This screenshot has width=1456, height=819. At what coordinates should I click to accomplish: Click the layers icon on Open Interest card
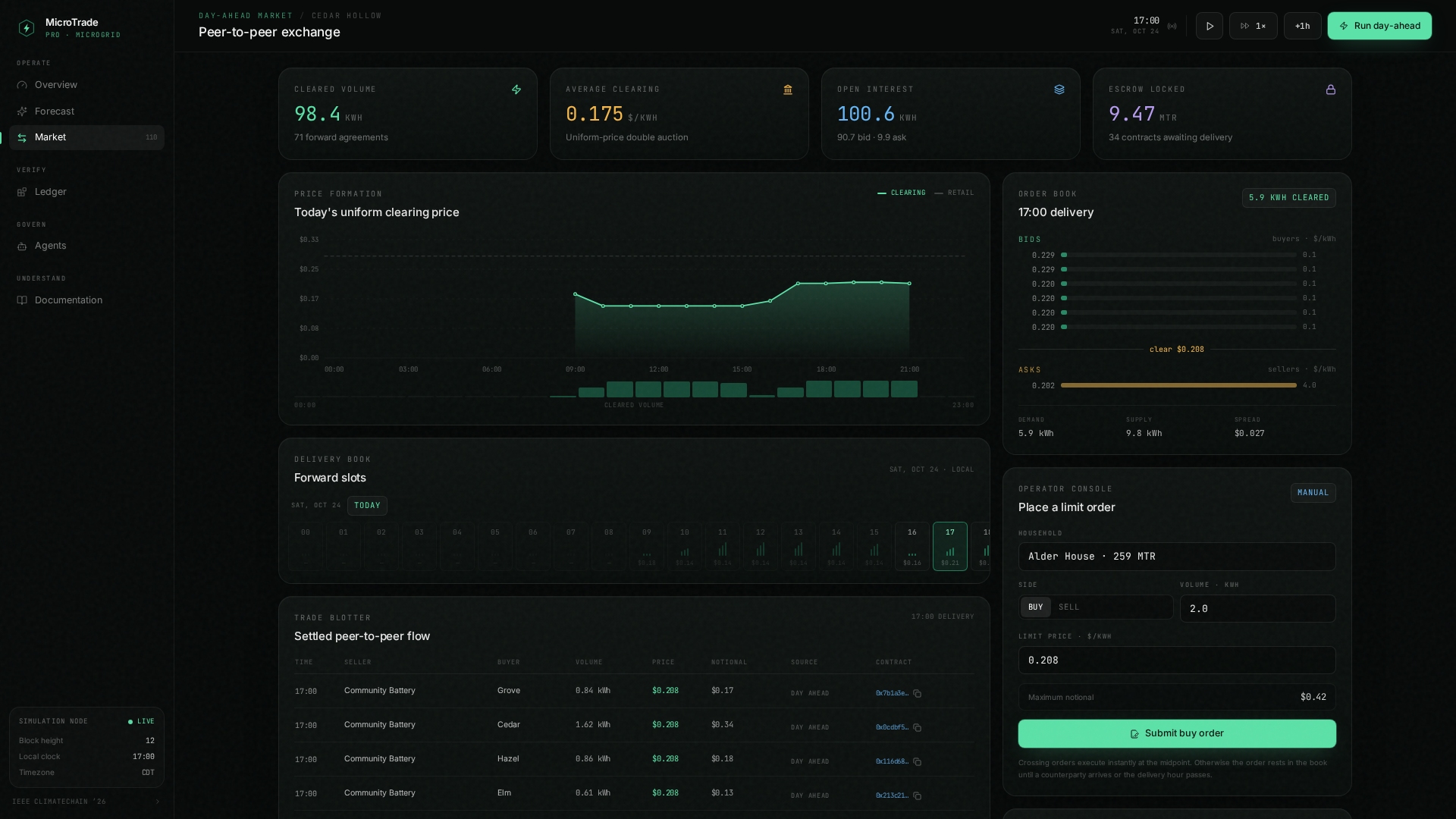coord(1059,89)
